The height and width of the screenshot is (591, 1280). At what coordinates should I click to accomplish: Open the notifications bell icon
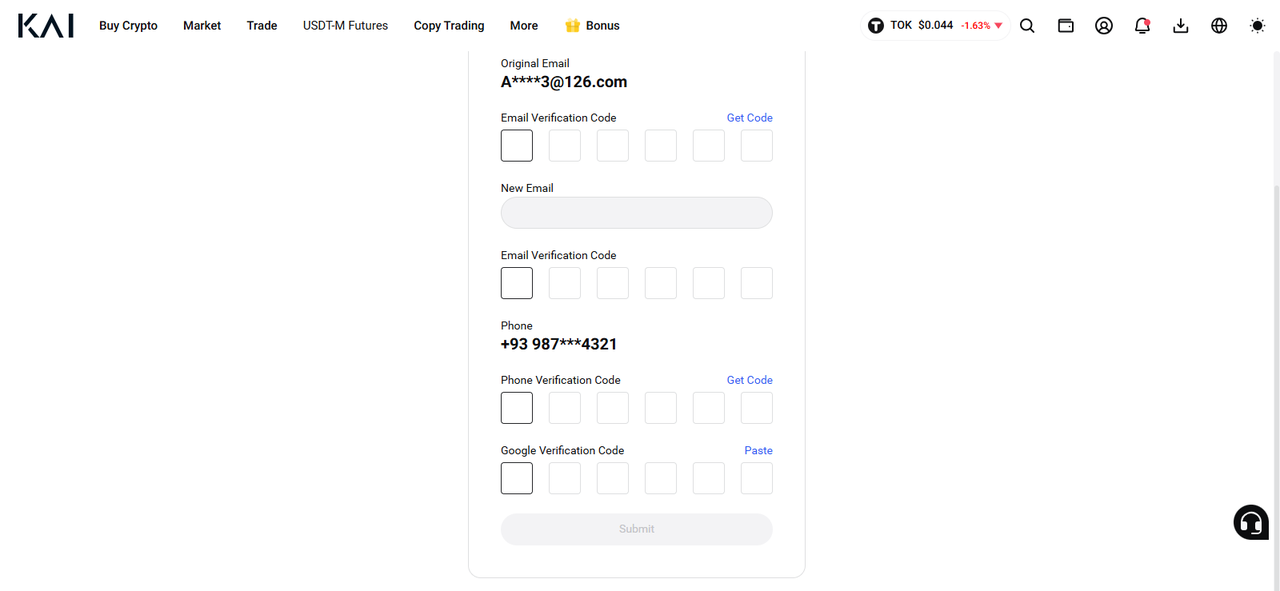(x=1142, y=26)
